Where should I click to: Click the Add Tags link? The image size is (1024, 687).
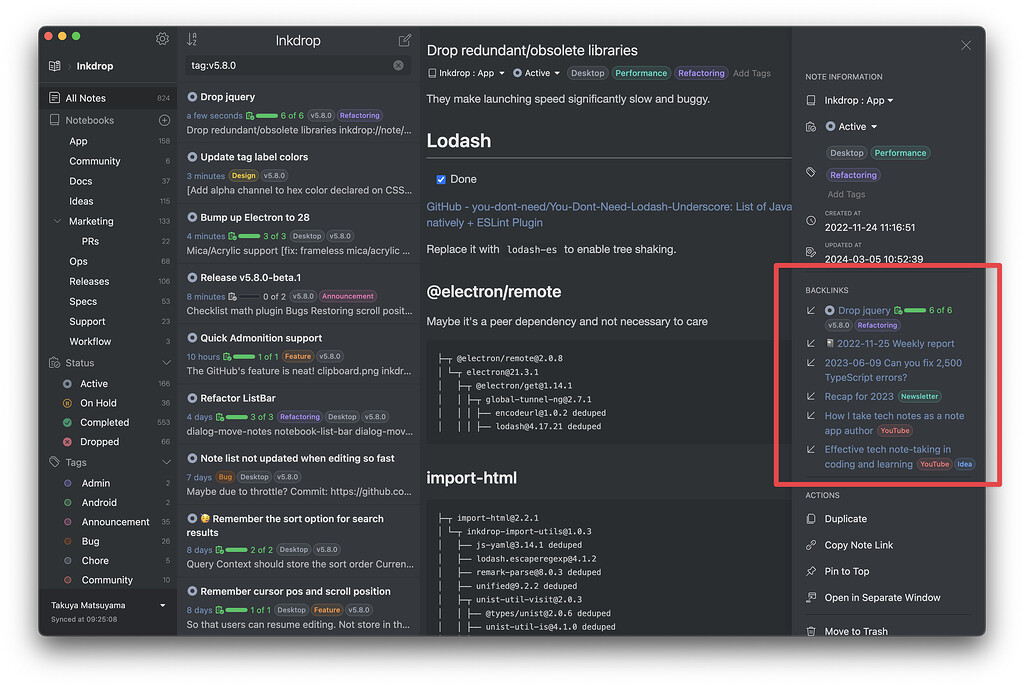(752, 73)
